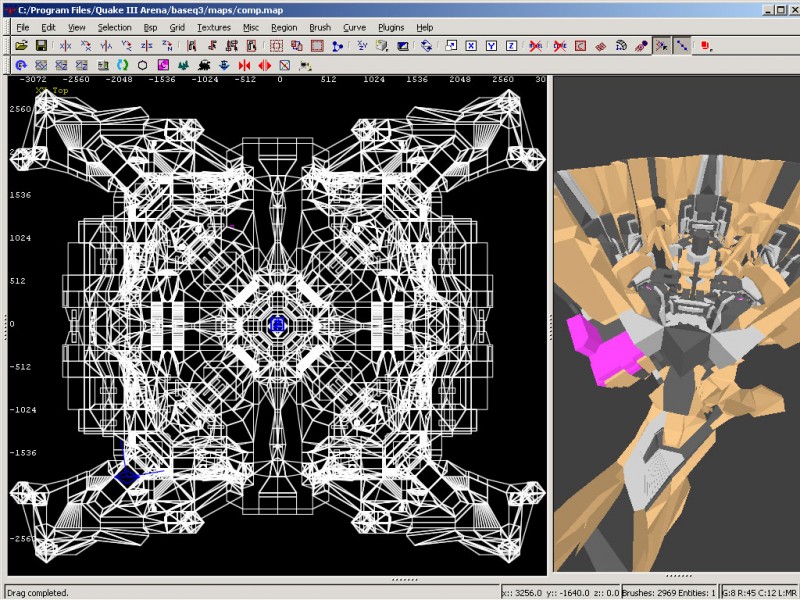
Task: Open a map file with folder icon
Action: tap(21, 46)
